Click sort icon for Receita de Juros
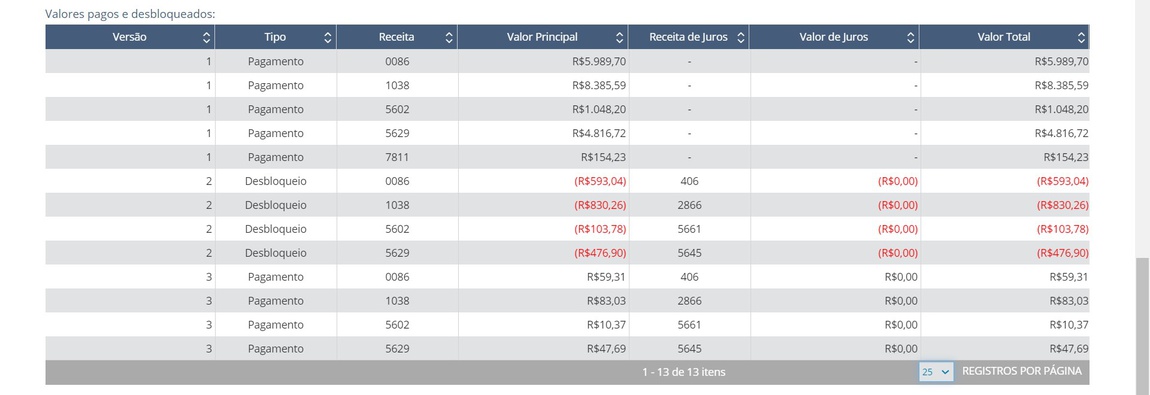 coord(741,37)
